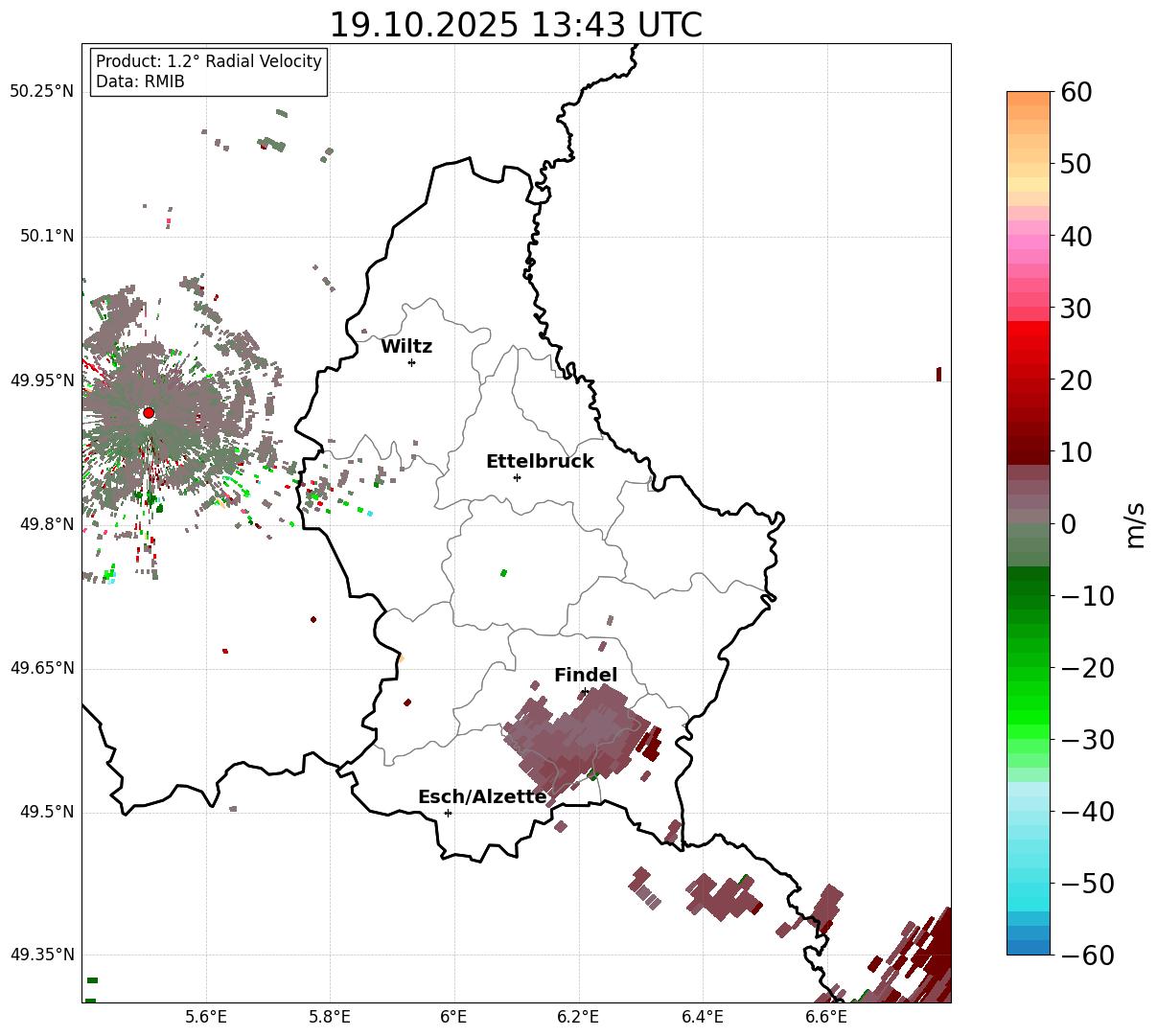Click the Wiltz city label
Viewport: 1157px width, 1036px height.
click(x=406, y=347)
